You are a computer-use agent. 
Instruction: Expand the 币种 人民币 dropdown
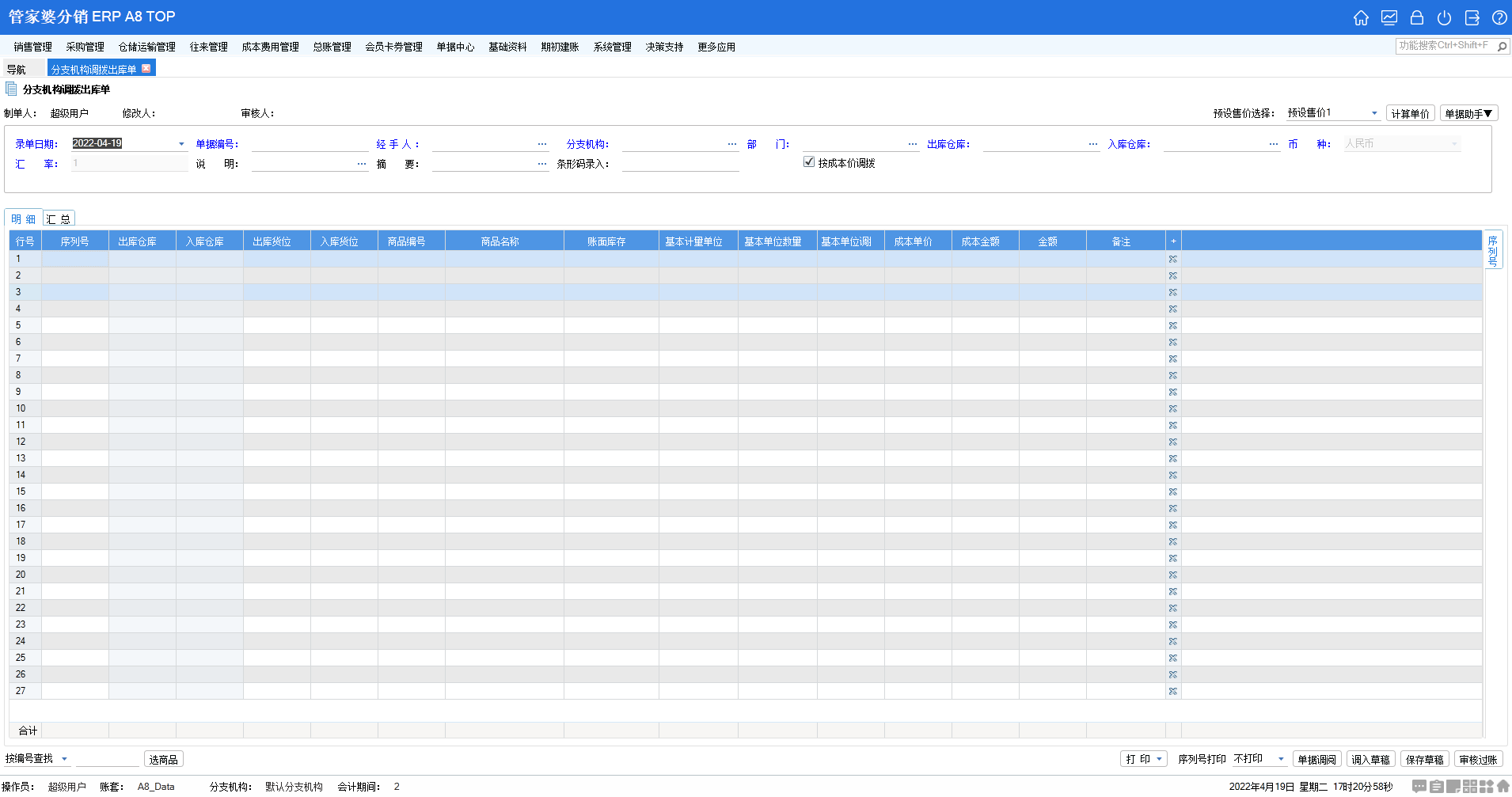(x=1454, y=144)
